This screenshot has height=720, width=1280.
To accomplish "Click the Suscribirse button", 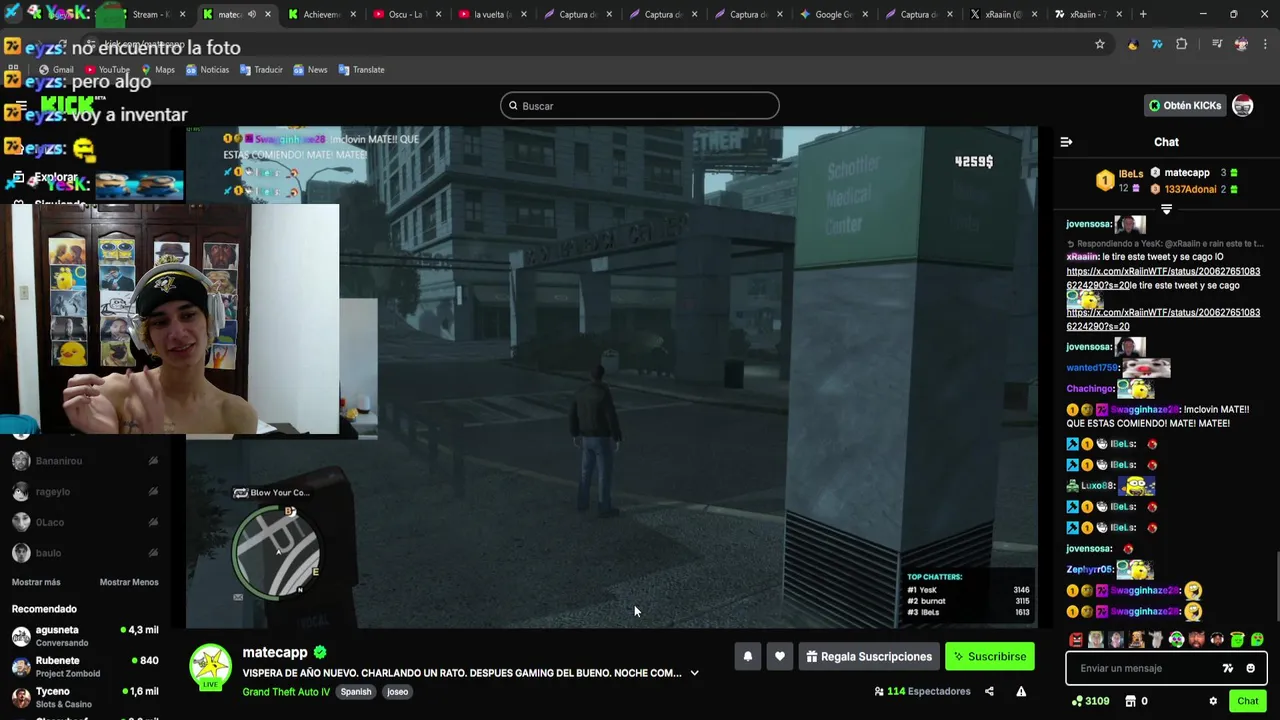I will pyautogui.click(x=990, y=657).
